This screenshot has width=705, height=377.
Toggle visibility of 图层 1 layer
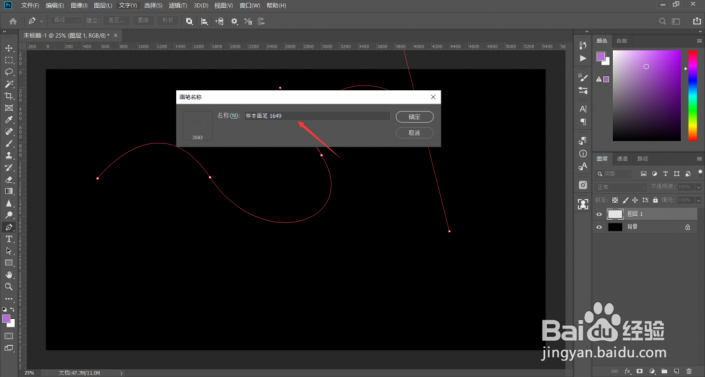click(599, 214)
